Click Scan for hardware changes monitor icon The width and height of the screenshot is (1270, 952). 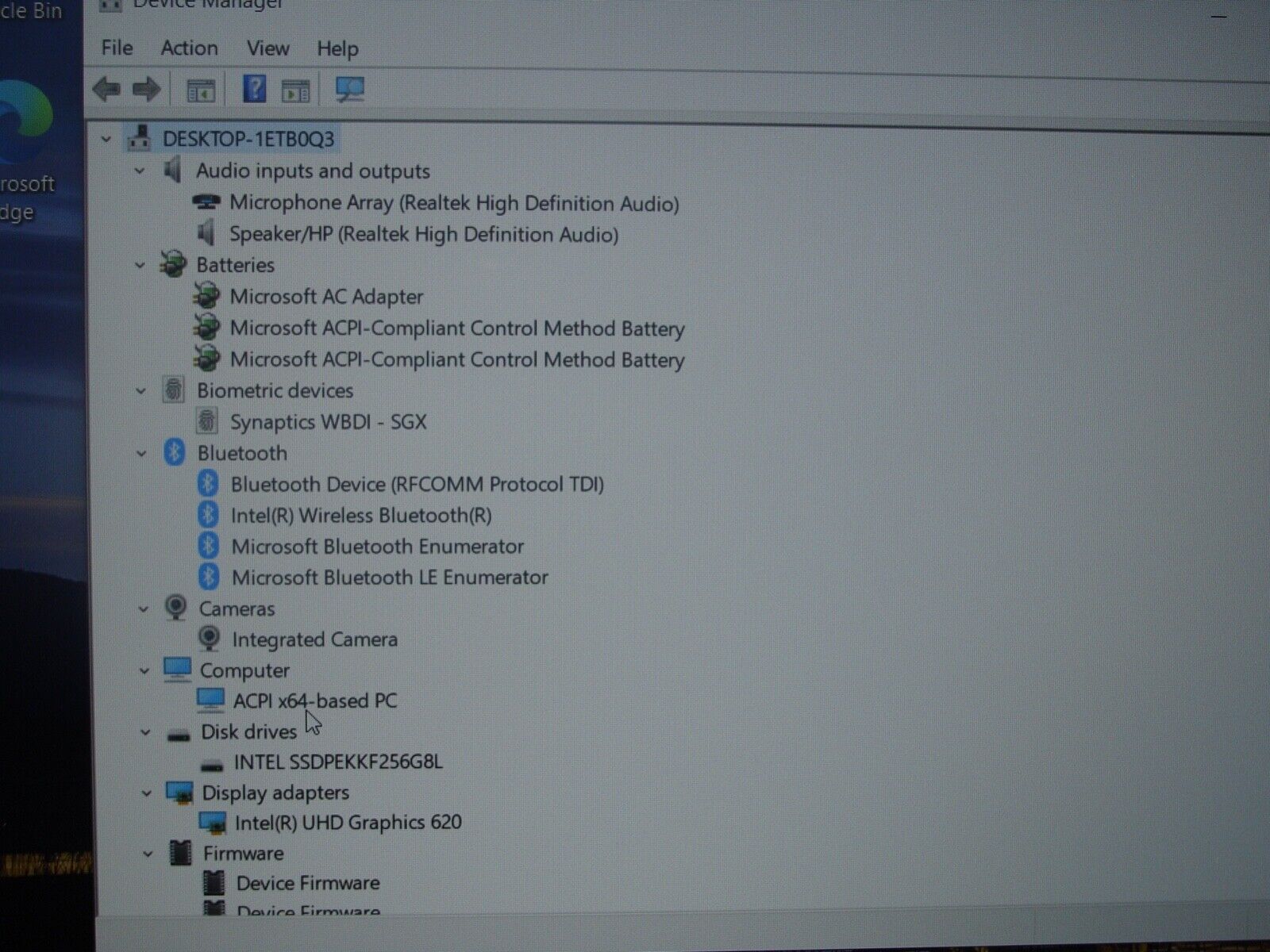coord(350,90)
